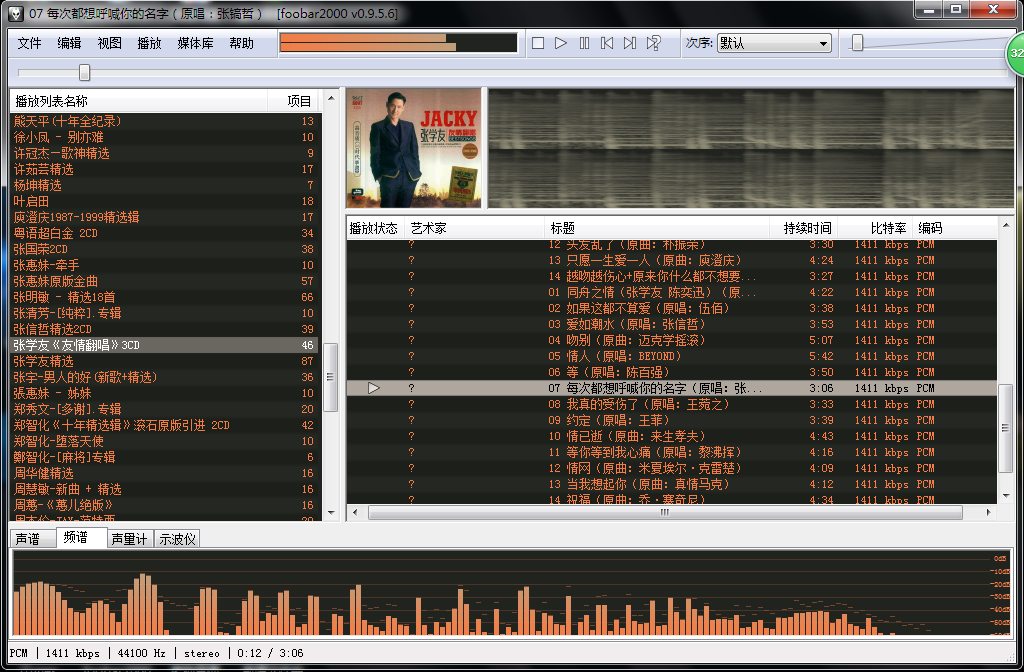
Task: Select playlist 张学友《友情翻唱》3CD
Action: click(165, 345)
